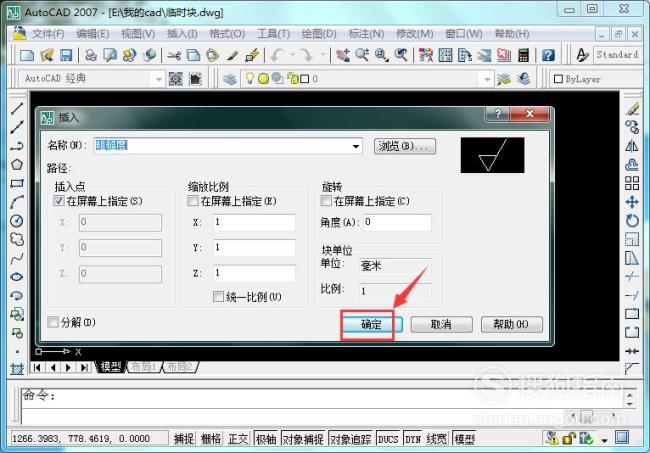This screenshot has width=650, height=453.
Task: Click the Save icon in toolbar
Action: (66, 55)
